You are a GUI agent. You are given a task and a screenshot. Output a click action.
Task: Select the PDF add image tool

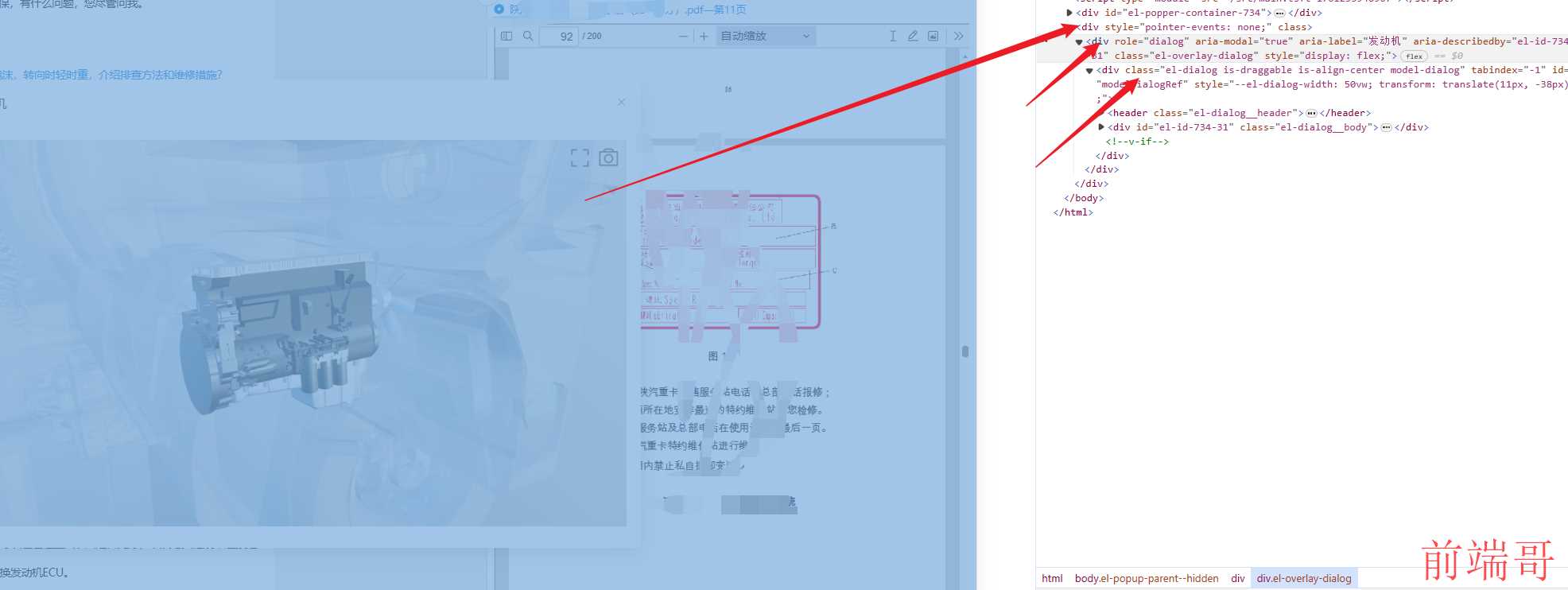(x=933, y=36)
